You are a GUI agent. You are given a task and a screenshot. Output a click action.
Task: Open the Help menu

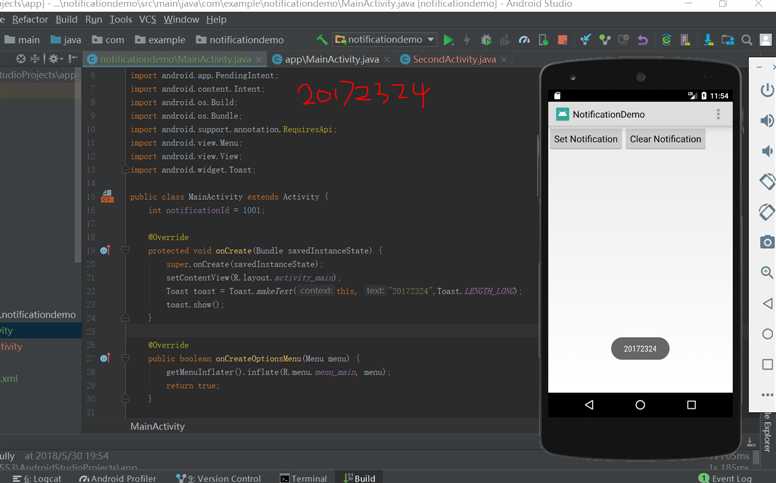(216, 19)
